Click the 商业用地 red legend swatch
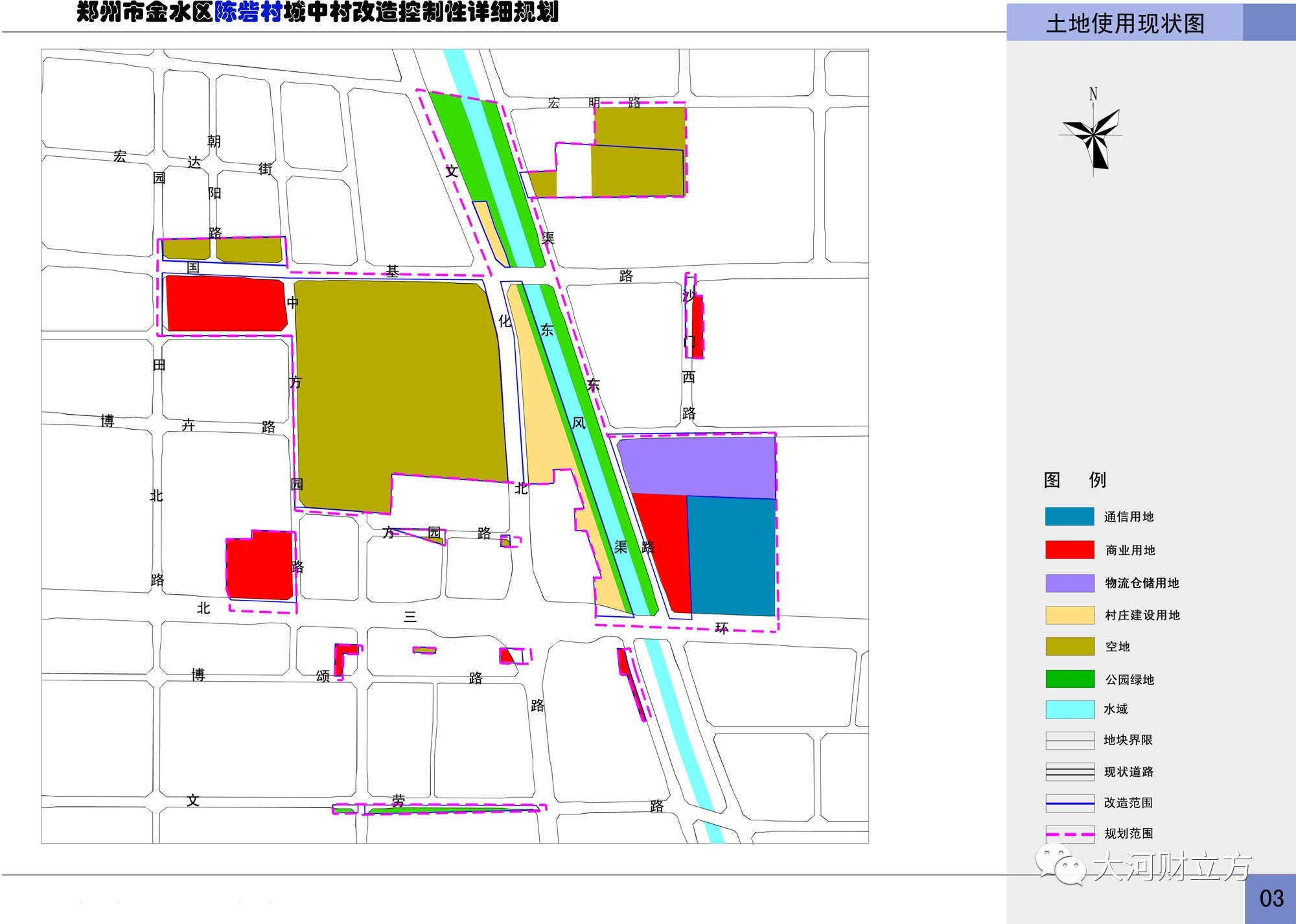 [x=1069, y=549]
